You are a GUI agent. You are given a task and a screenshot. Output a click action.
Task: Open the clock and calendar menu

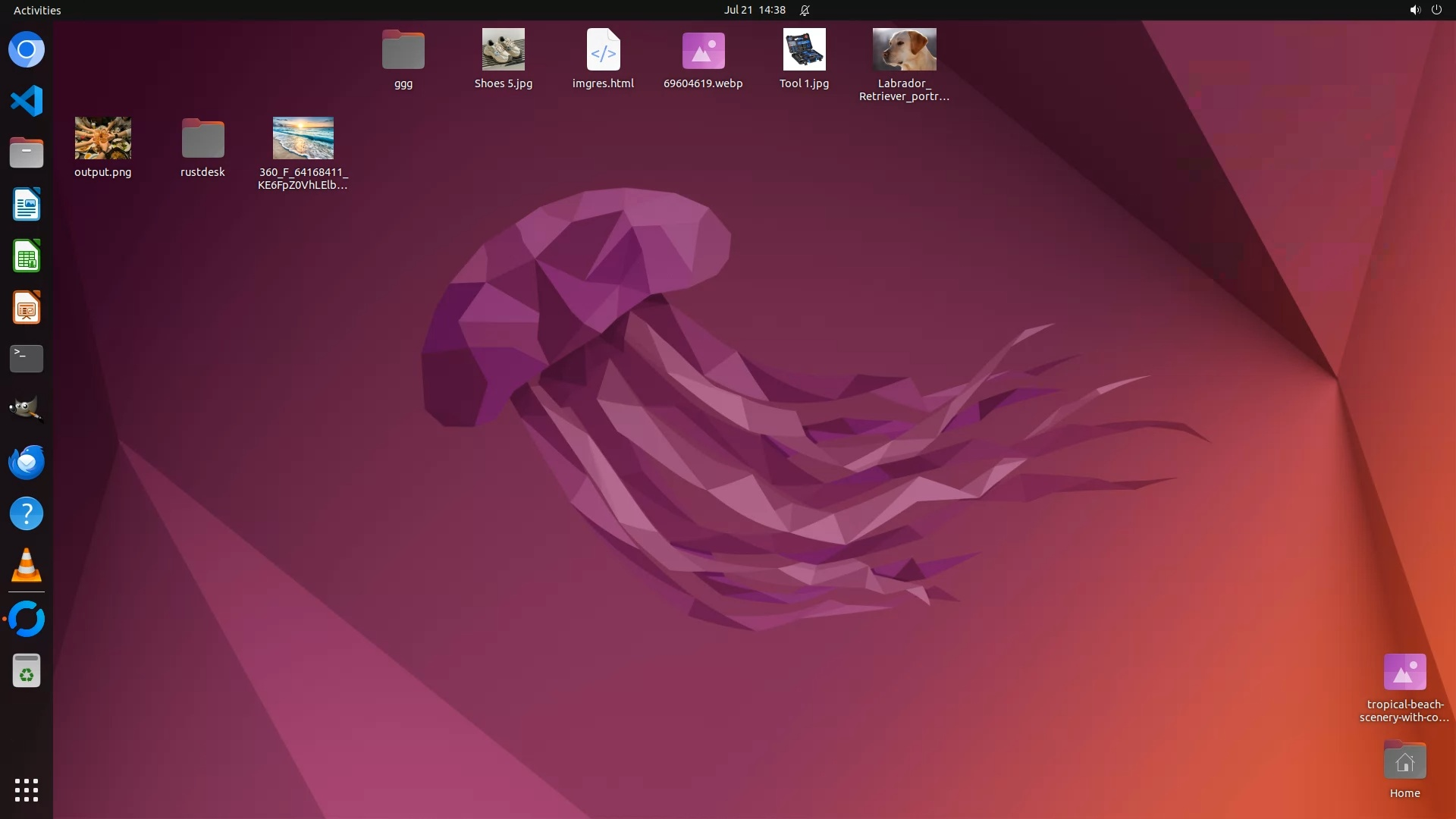tap(755, 10)
